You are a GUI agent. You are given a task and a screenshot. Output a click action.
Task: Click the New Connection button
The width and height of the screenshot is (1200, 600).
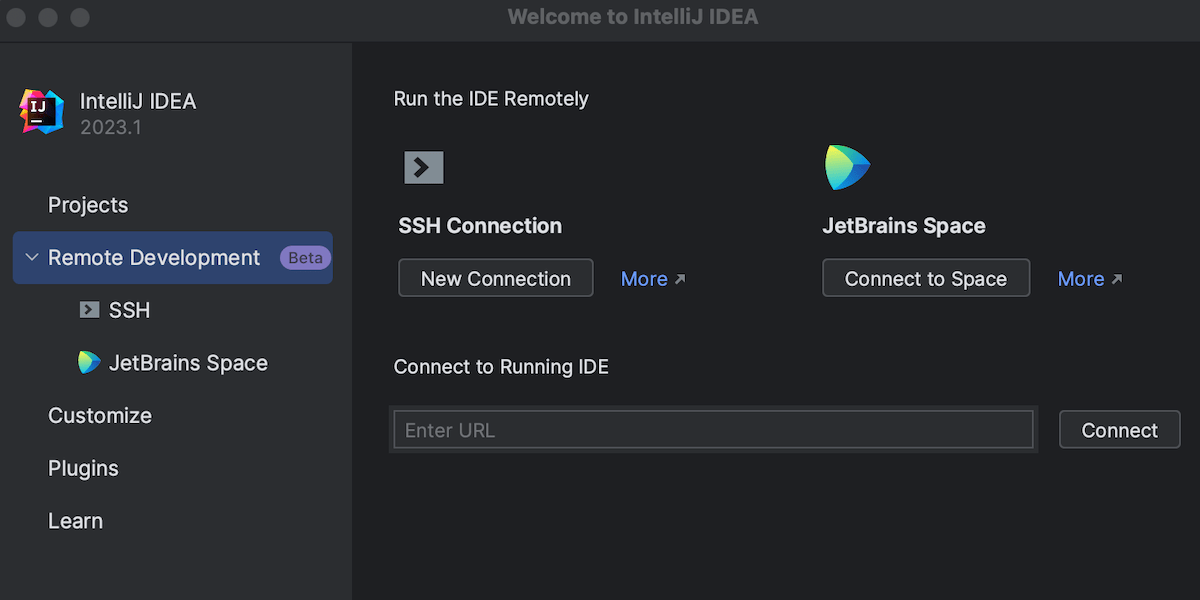[x=496, y=279]
